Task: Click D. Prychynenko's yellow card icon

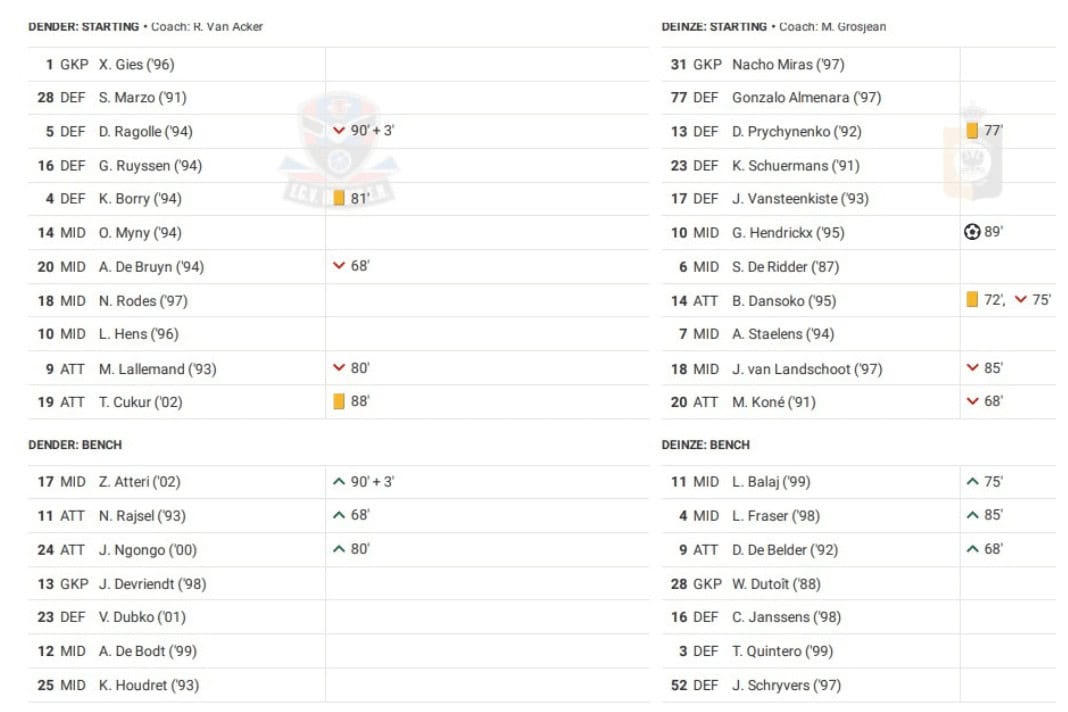Action: click(972, 131)
